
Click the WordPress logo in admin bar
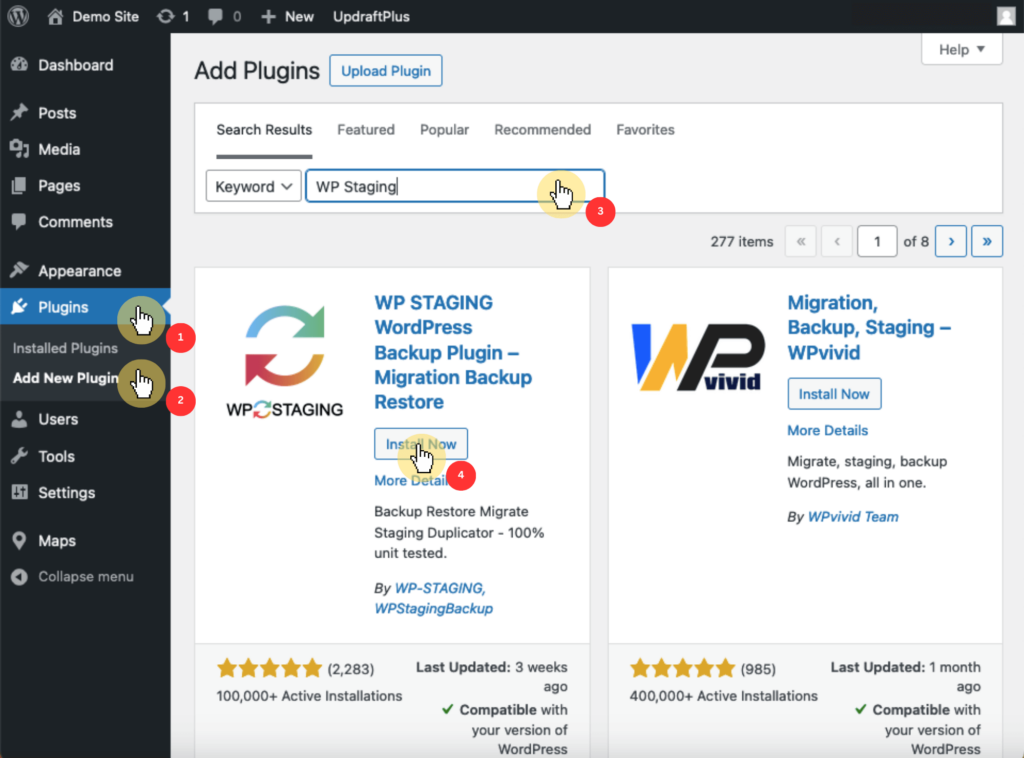tap(18, 16)
